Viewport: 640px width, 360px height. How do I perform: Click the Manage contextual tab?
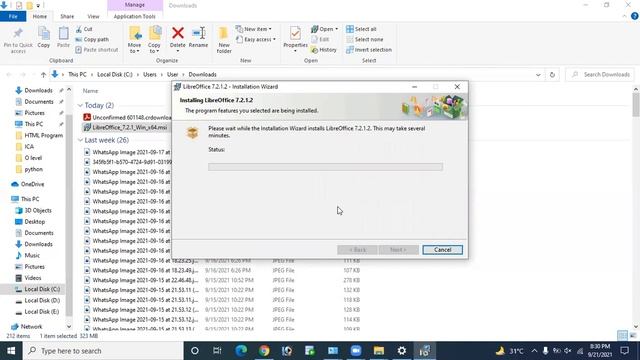135,5
